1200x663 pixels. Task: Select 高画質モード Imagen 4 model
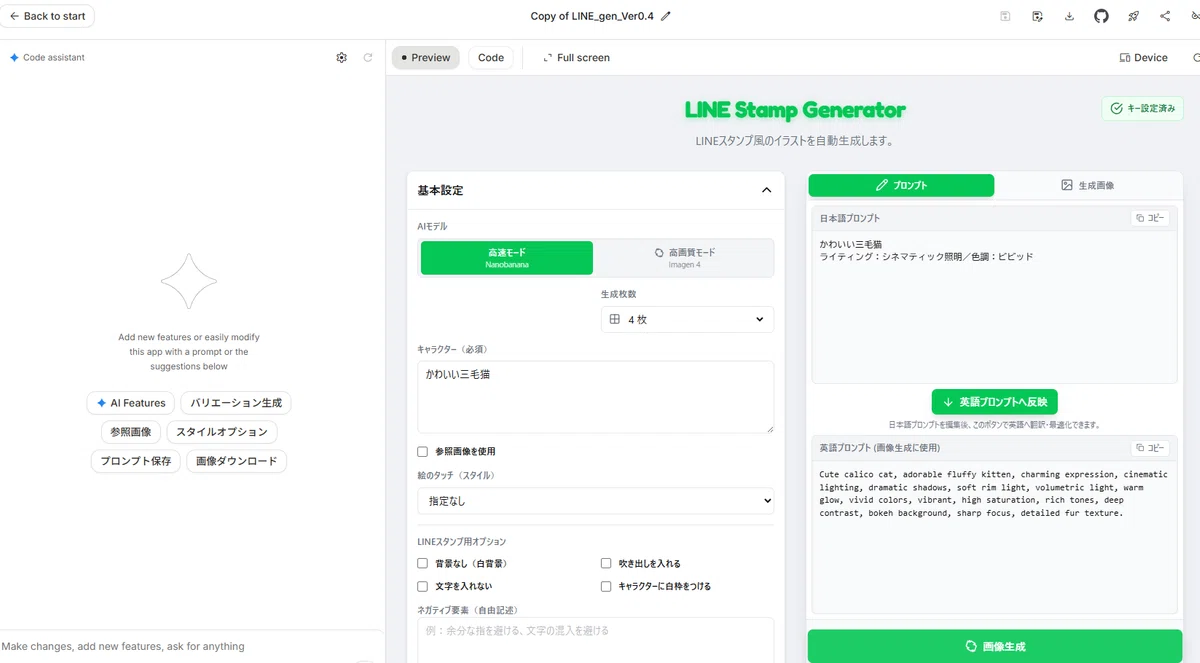click(x=685, y=258)
